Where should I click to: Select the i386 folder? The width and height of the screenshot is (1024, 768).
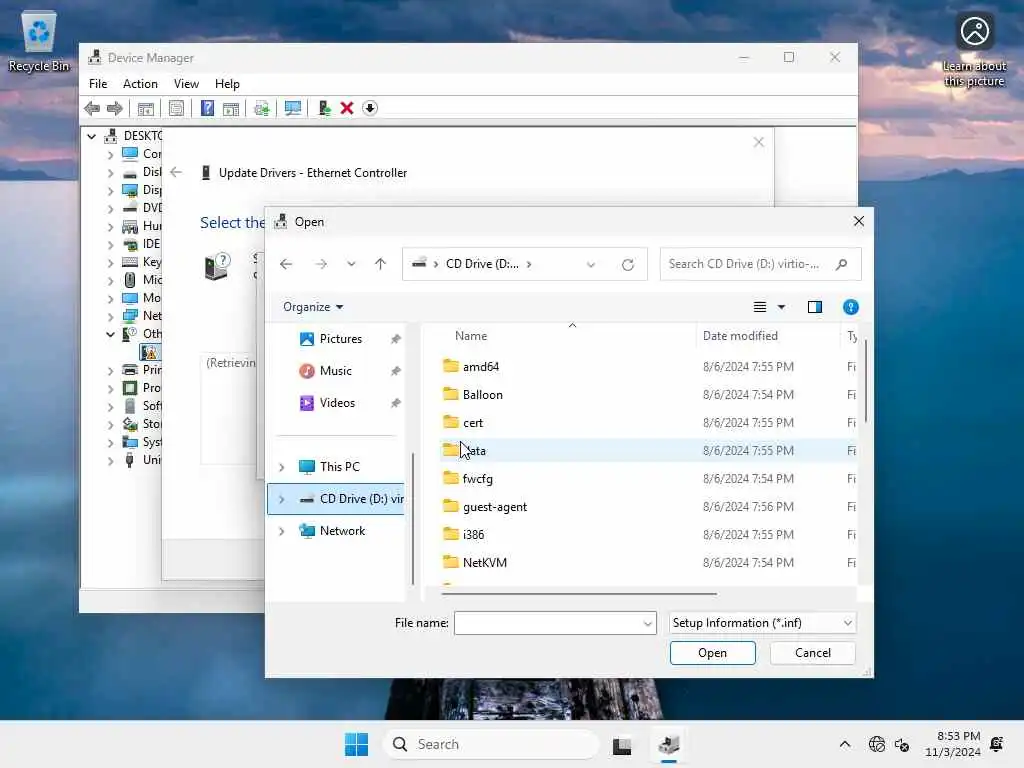click(473, 534)
